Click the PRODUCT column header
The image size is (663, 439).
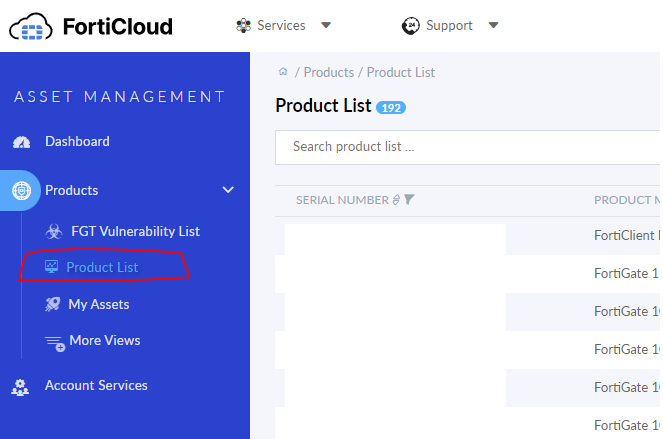coord(627,200)
